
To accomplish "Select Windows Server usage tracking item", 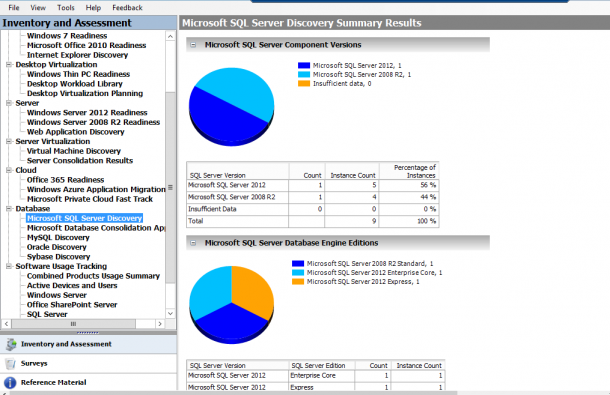I will click(56, 295).
